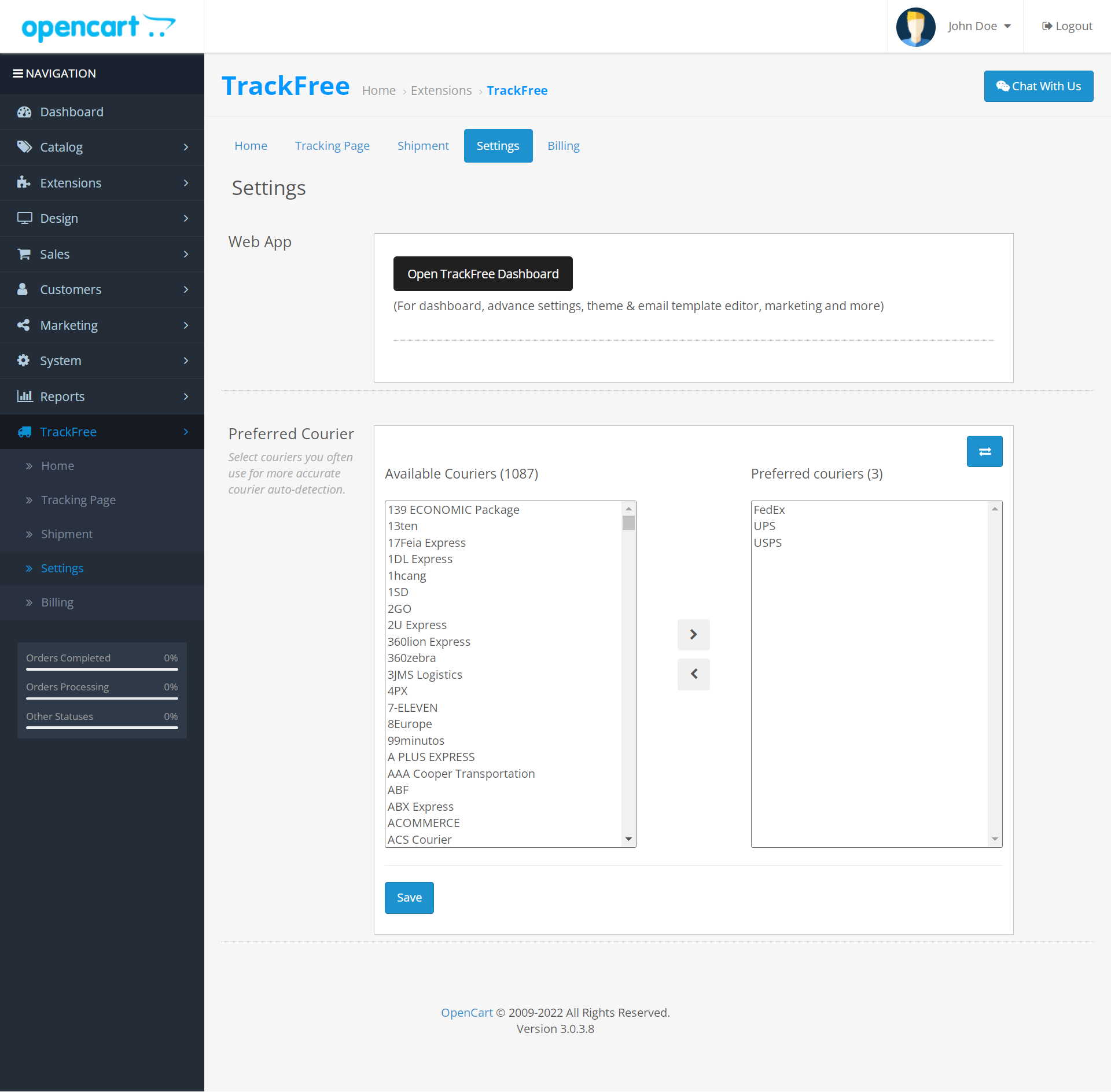Image resolution: width=1111 pixels, height=1092 pixels.
Task: Select 17Feia Express courier
Action: pyautogui.click(x=503, y=543)
